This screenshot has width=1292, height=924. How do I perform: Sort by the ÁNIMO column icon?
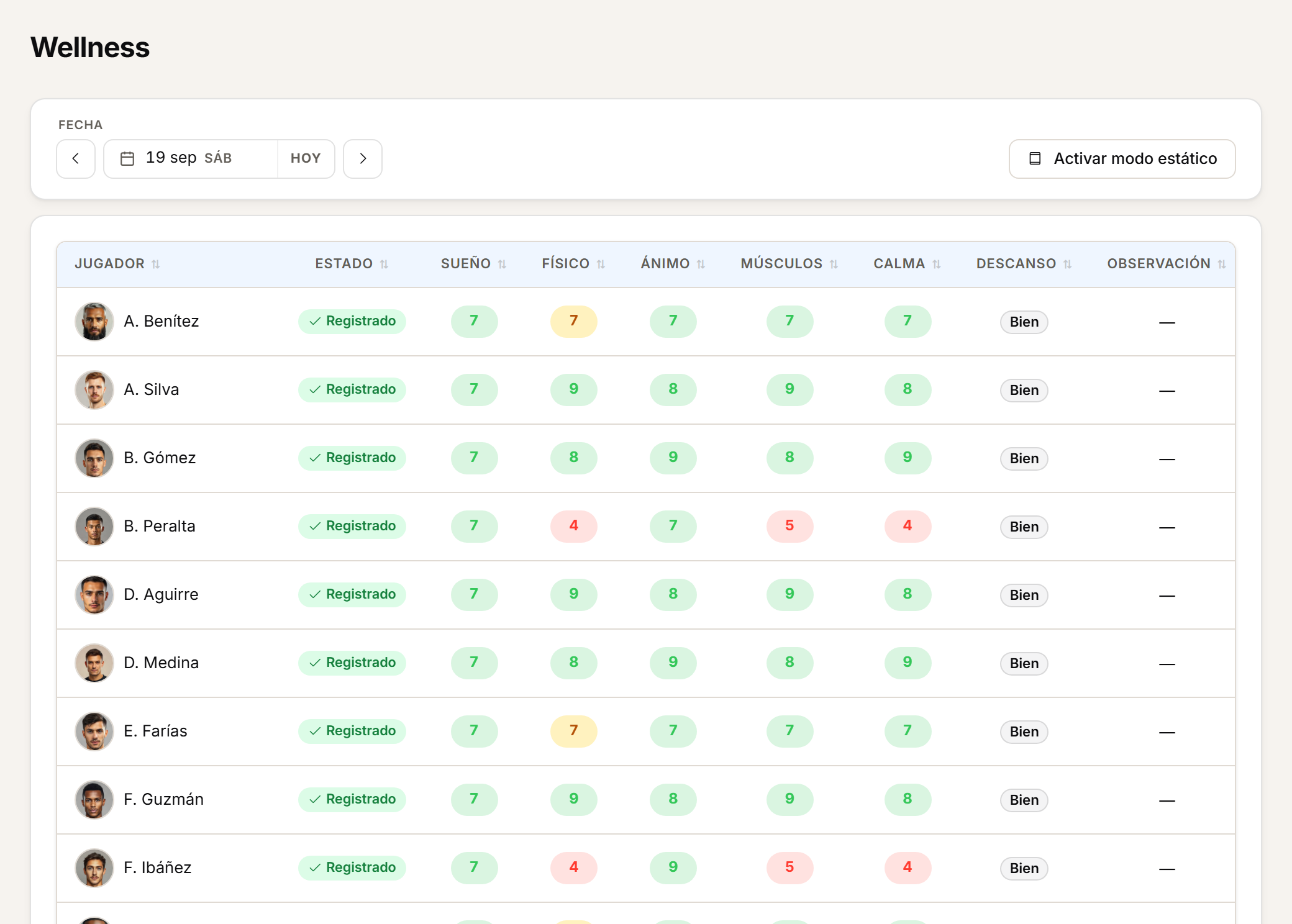[x=701, y=265]
